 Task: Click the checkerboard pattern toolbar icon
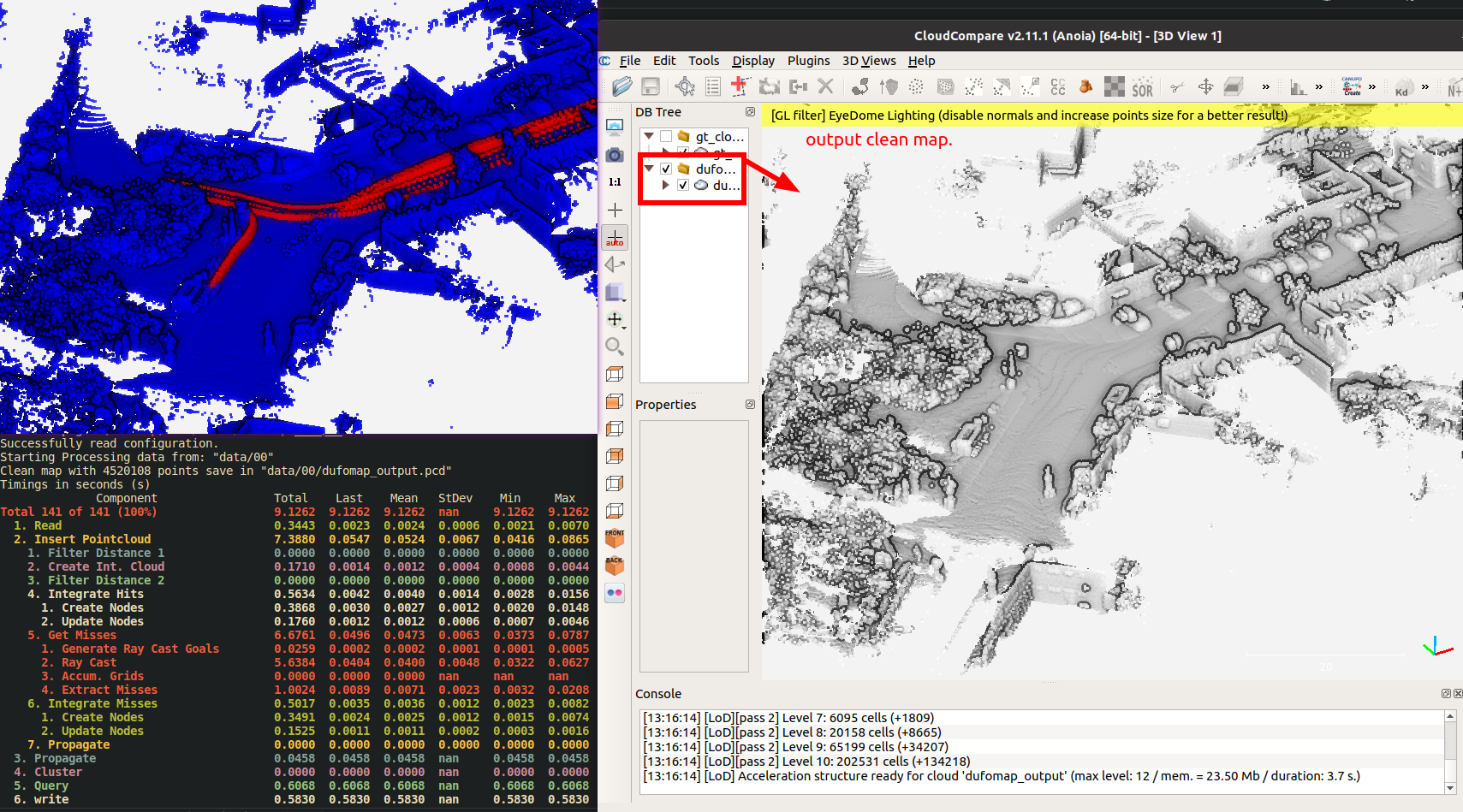point(1115,86)
